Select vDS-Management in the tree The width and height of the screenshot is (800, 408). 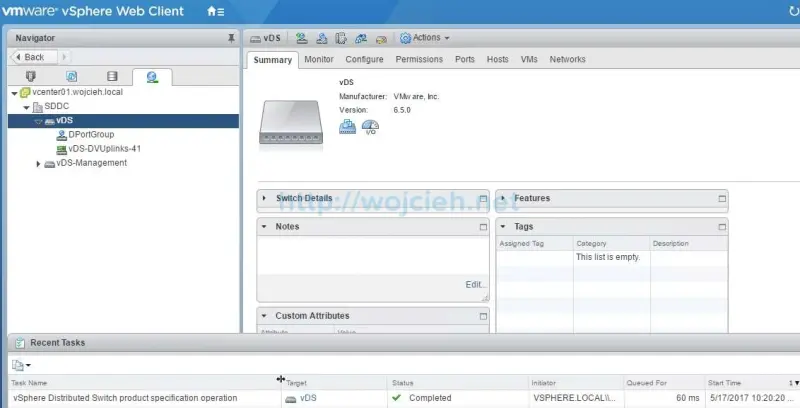[x=91, y=163]
